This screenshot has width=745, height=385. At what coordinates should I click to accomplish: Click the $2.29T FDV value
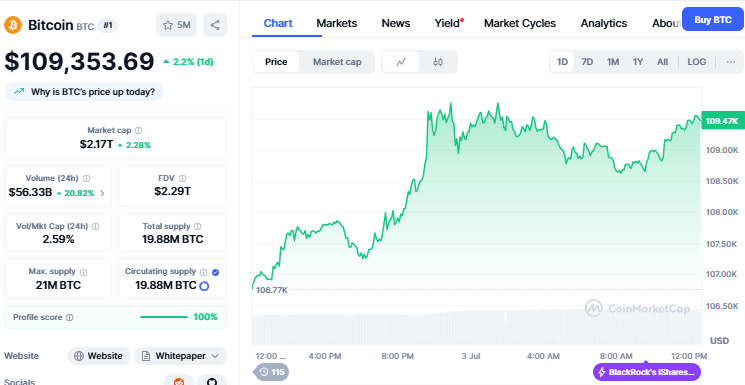tap(172, 191)
